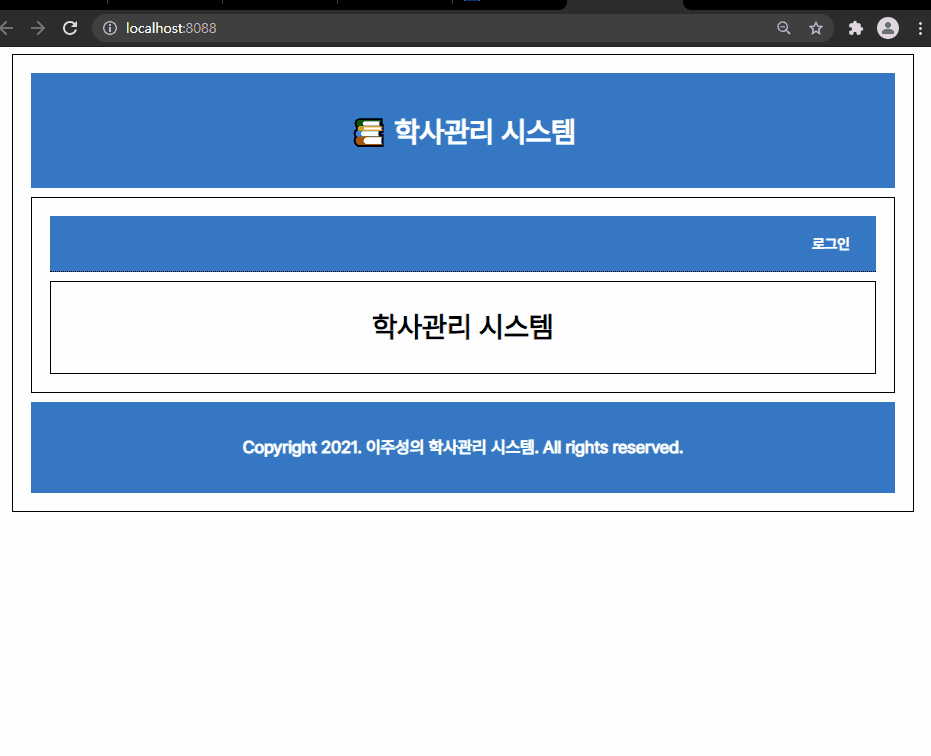Click the browser back arrow
The image size is (931, 756).
click(x=6, y=28)
